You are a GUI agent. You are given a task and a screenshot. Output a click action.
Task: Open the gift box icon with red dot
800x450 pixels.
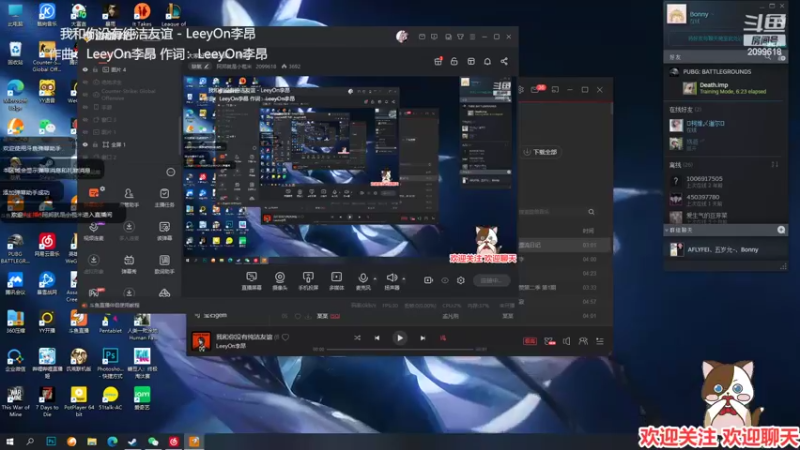438,61
